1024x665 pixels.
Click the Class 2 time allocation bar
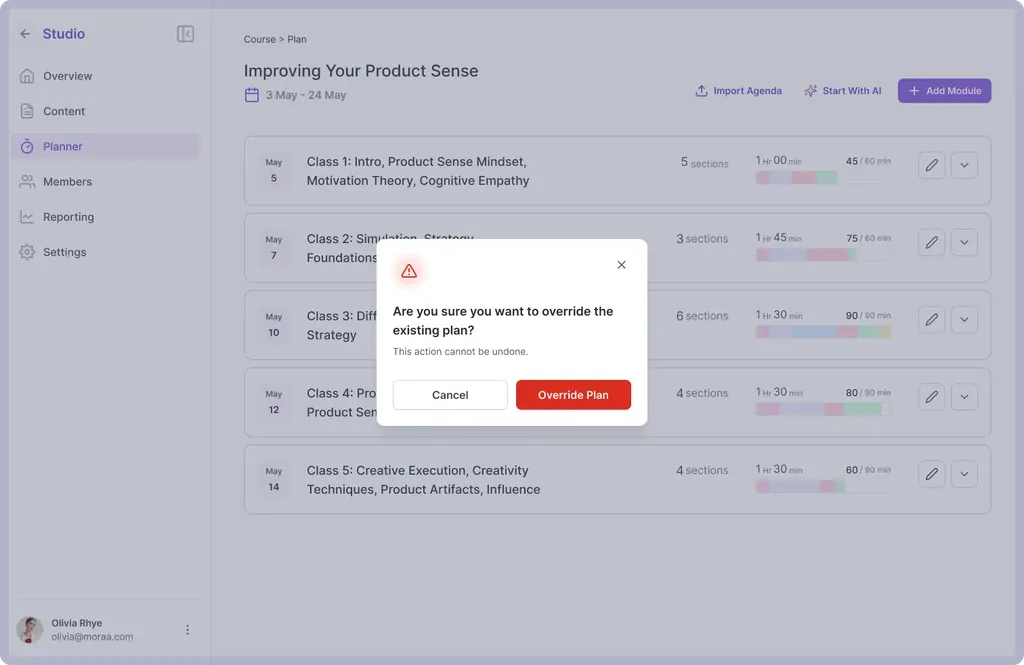824,255
